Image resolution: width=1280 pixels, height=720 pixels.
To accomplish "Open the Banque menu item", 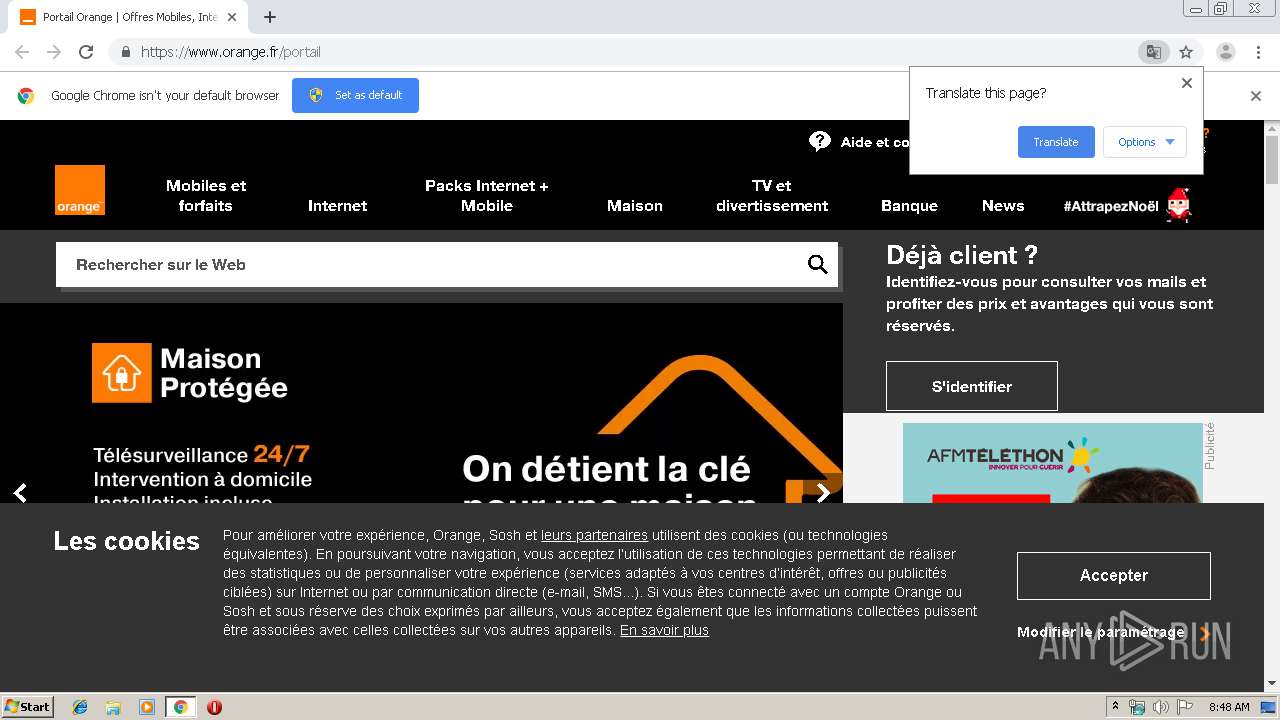I will 909,206.
